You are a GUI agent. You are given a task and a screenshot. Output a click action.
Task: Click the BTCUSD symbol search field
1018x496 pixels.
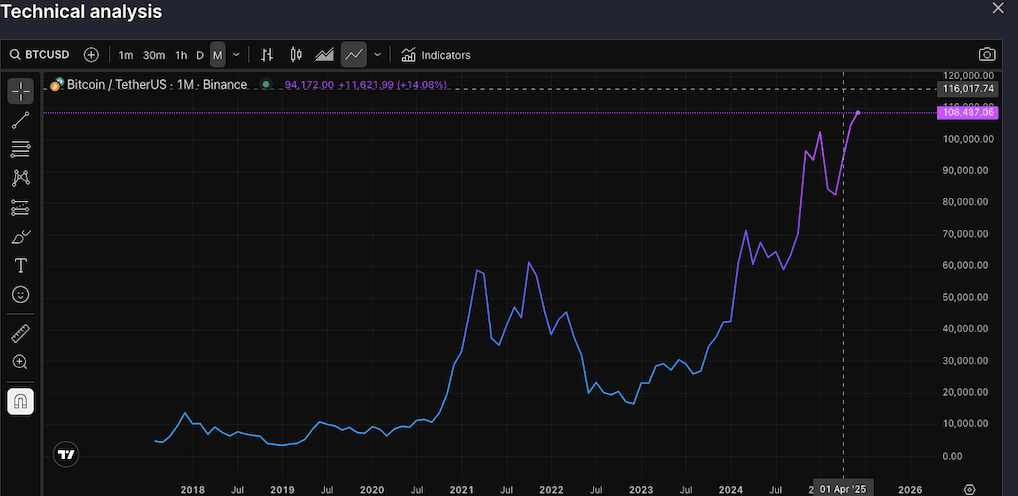click(x=41, y=55)
